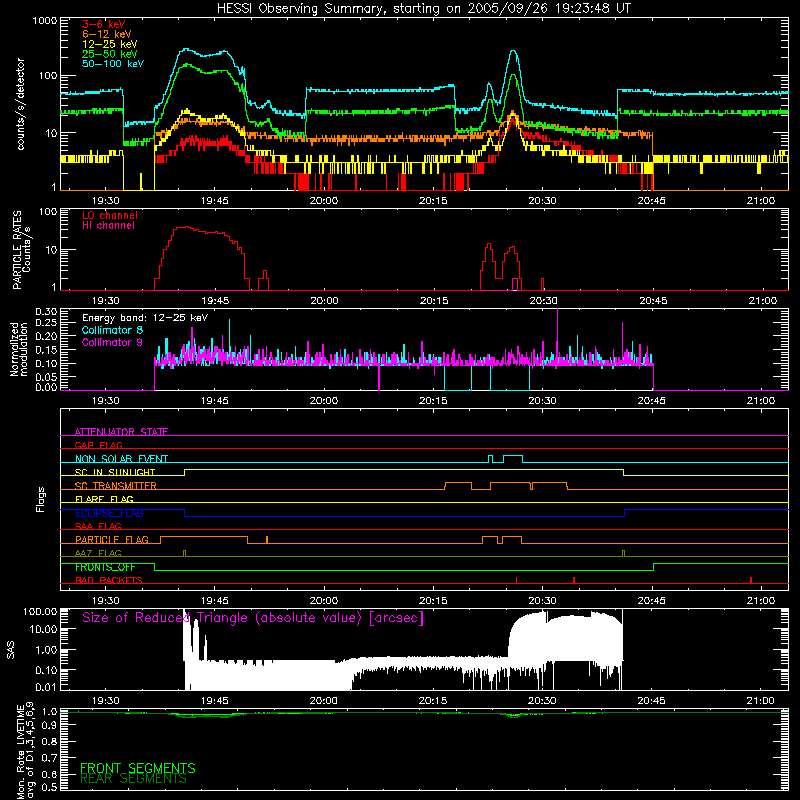Click the "LO channel" legend label
This screenshot has width=800, height=800.
pyautogui.click(x=110, y=215)
